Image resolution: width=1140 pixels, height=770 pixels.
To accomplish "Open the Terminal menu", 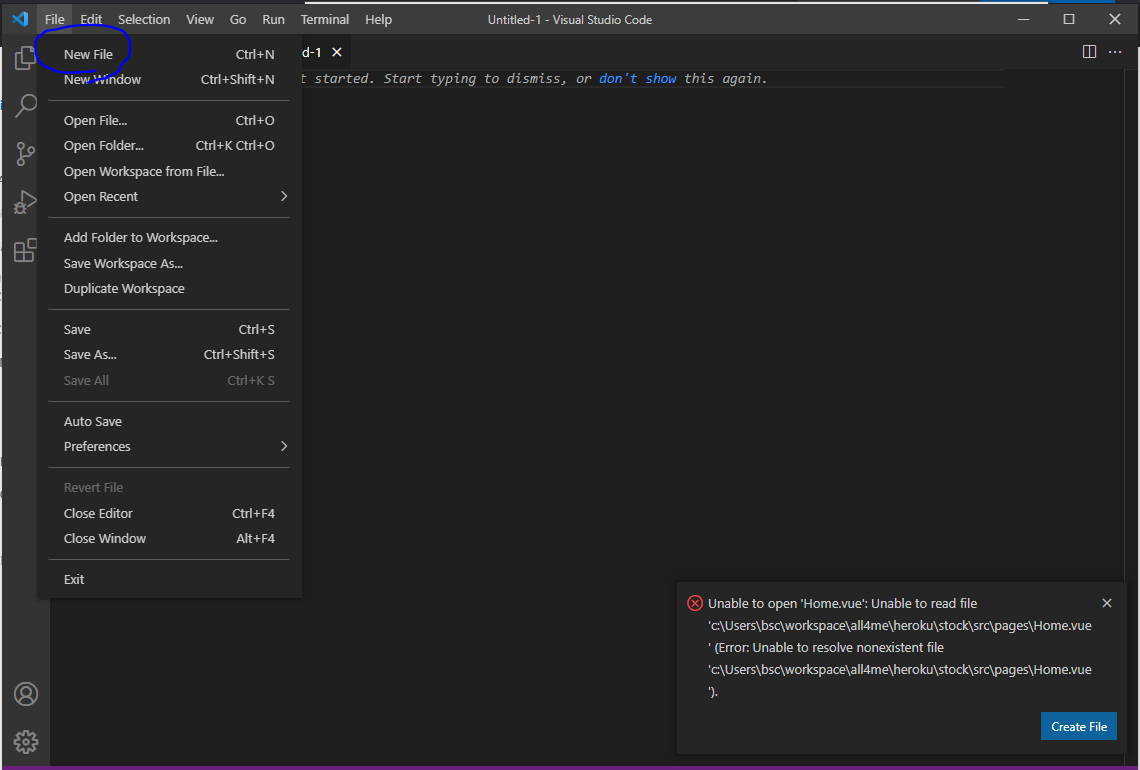I will pyautogui.click(x=325, y=20).
